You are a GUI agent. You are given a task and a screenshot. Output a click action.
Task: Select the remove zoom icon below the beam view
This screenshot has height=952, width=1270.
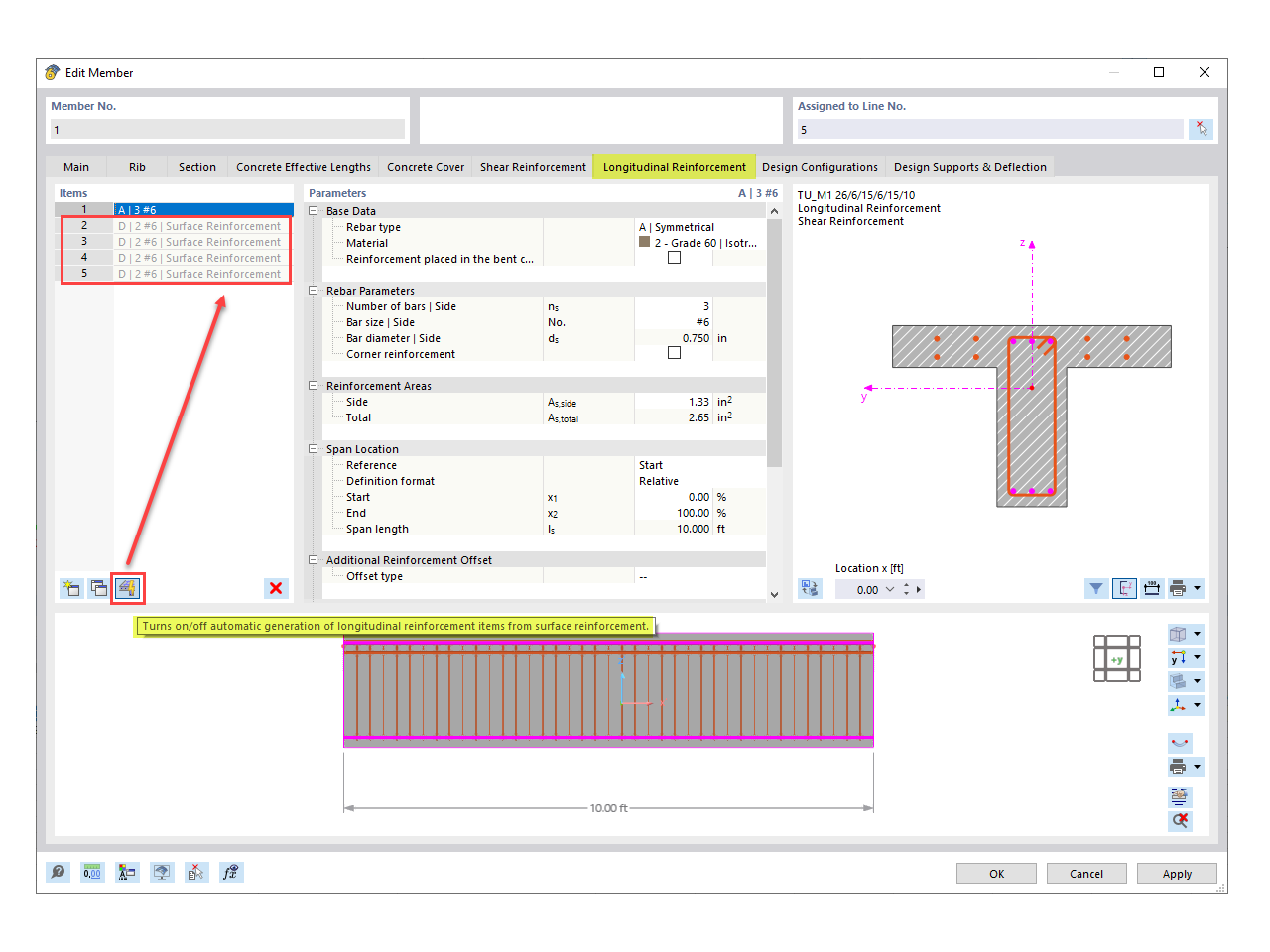[x=1180, y=820]
